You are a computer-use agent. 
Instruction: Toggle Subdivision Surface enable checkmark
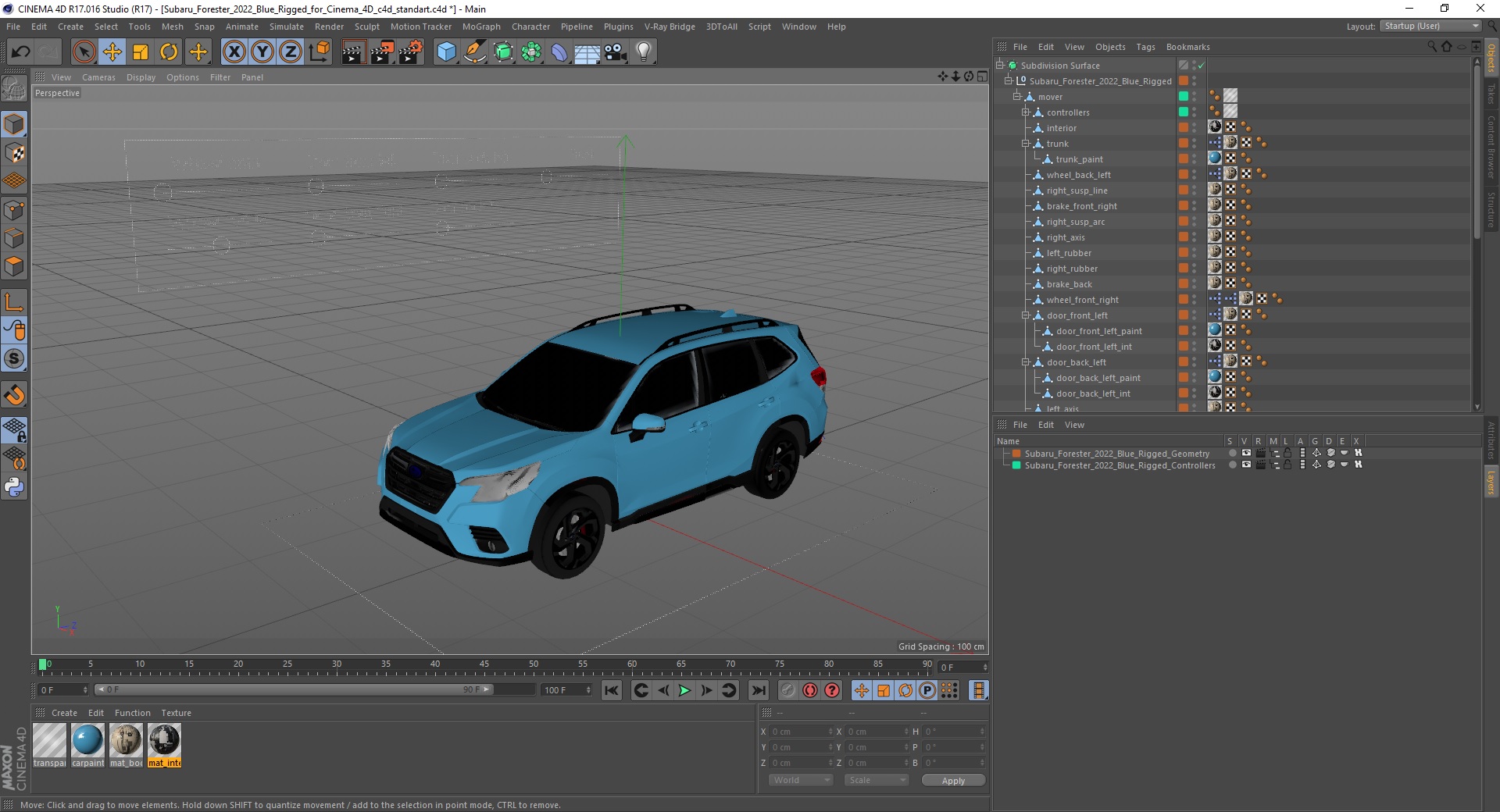pyautogui.click(x=1202, y=66)
